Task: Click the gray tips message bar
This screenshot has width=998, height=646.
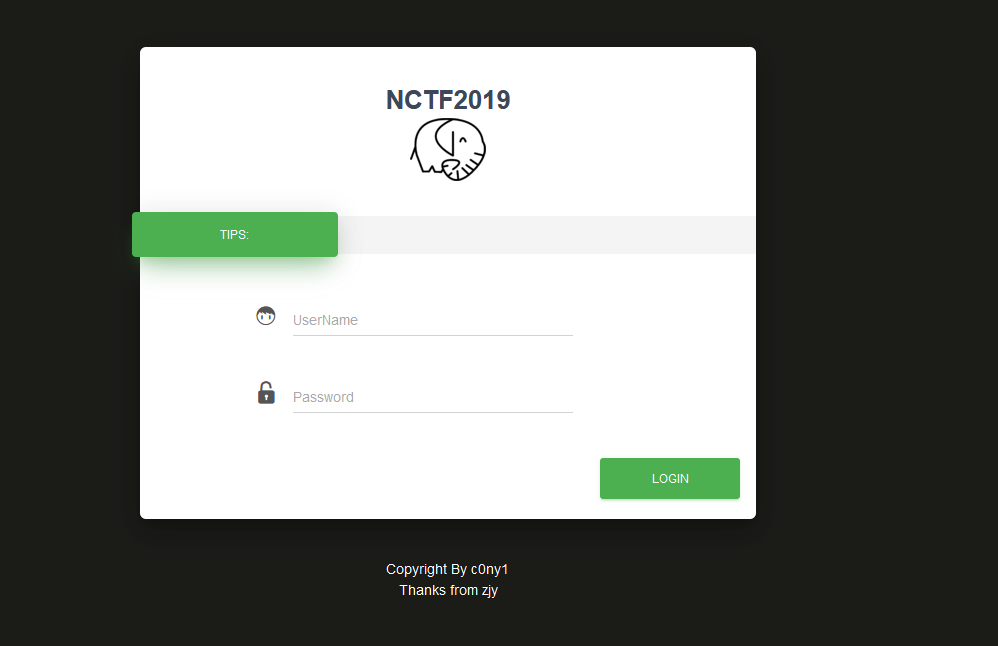Action: coord(546,235)
